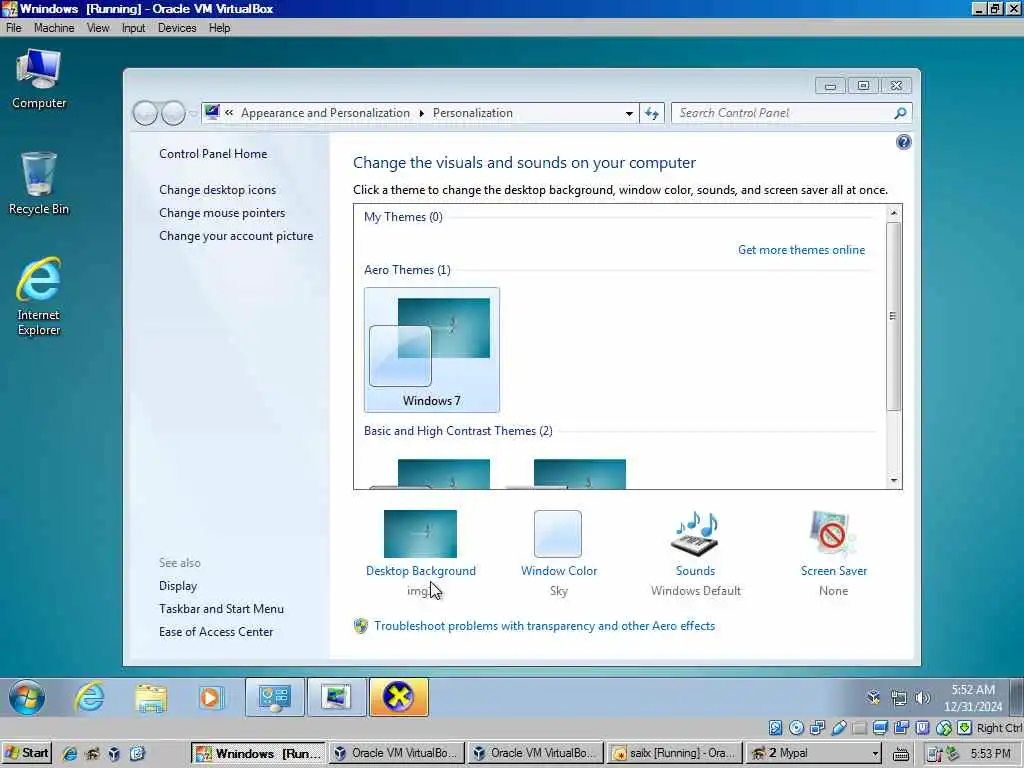1024x768 pixels.
Task: Click Control Panel back navigation arrow
Action: (x=145, y=113)
